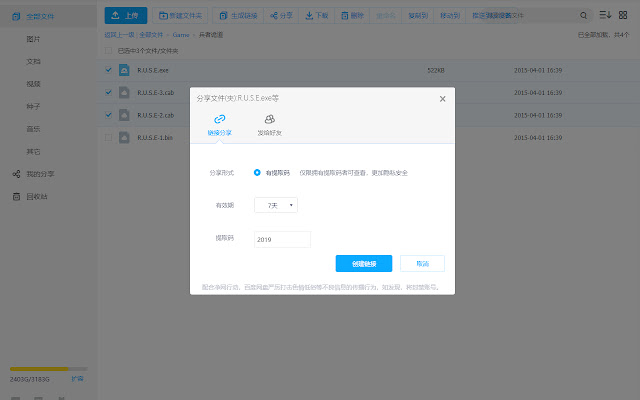Toggle the grid view icon
Screen dimensions: 640x400
(626, 15)
